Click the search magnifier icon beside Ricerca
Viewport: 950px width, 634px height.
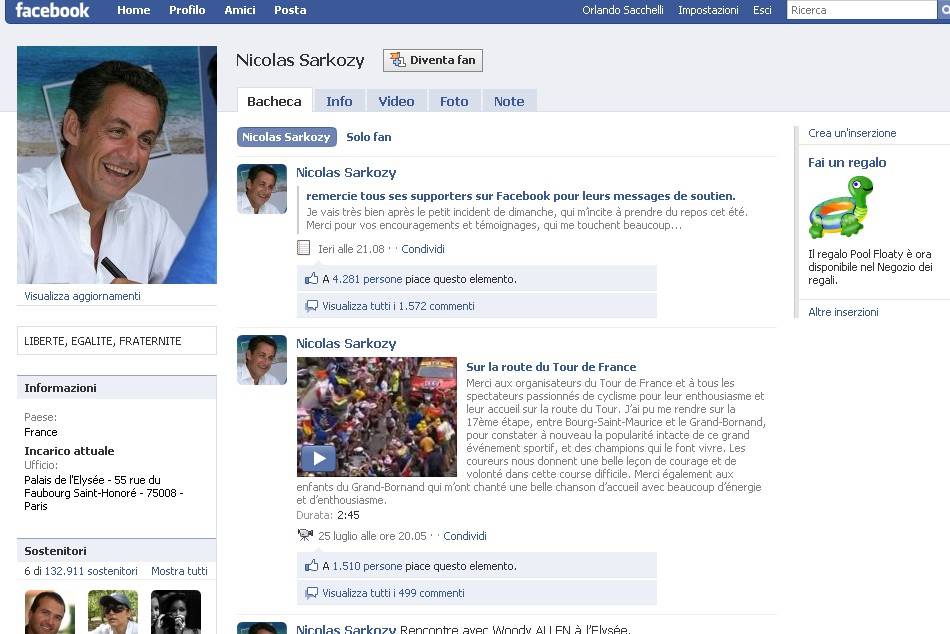click(x=945, y=10)
